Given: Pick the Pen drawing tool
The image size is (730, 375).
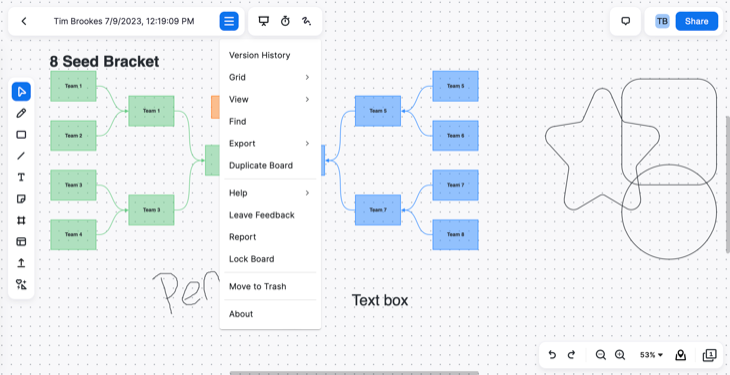Looking at the screenshot, I should click(21, 113).
